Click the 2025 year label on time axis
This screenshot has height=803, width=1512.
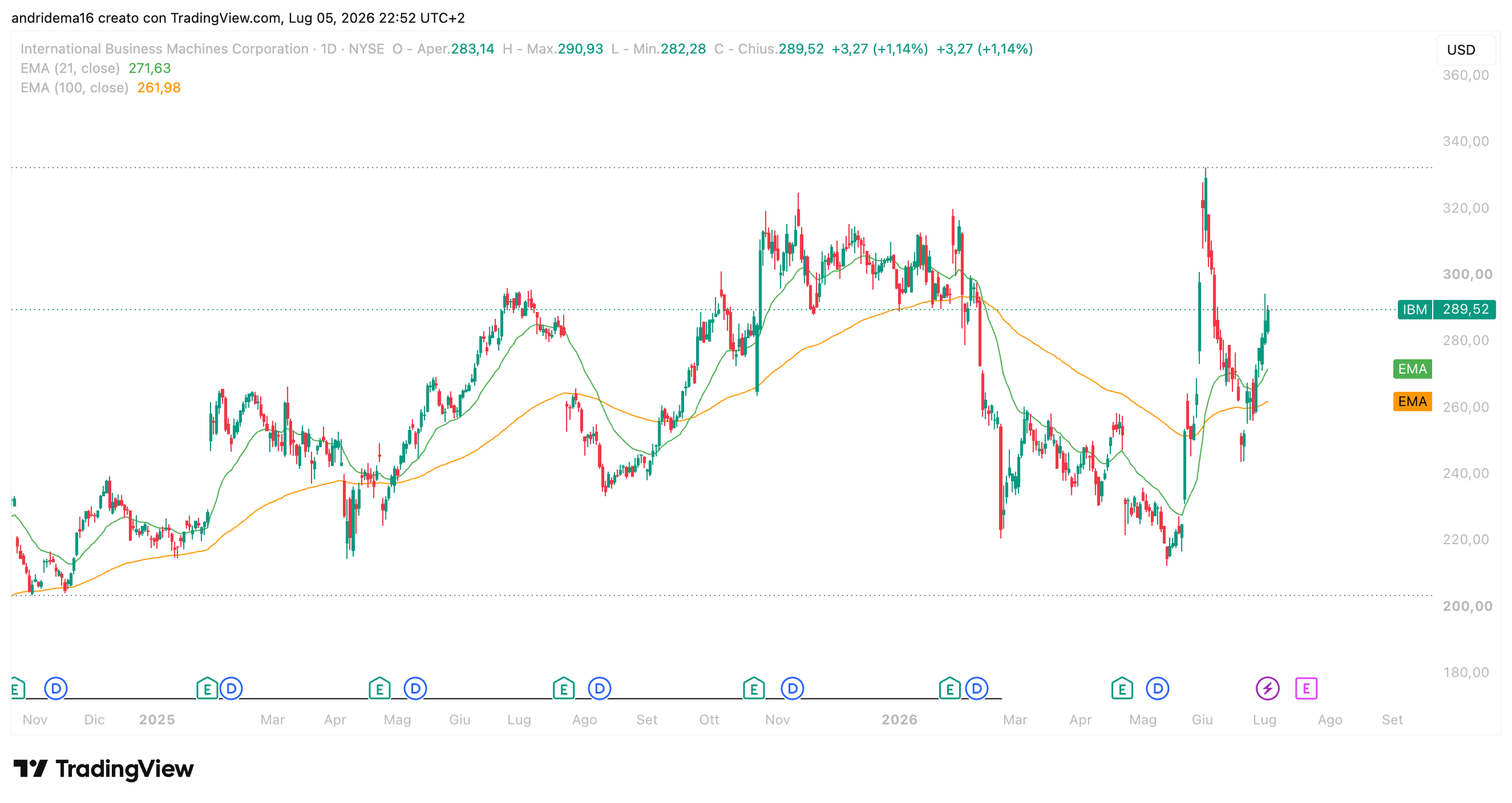pos(157,720)
